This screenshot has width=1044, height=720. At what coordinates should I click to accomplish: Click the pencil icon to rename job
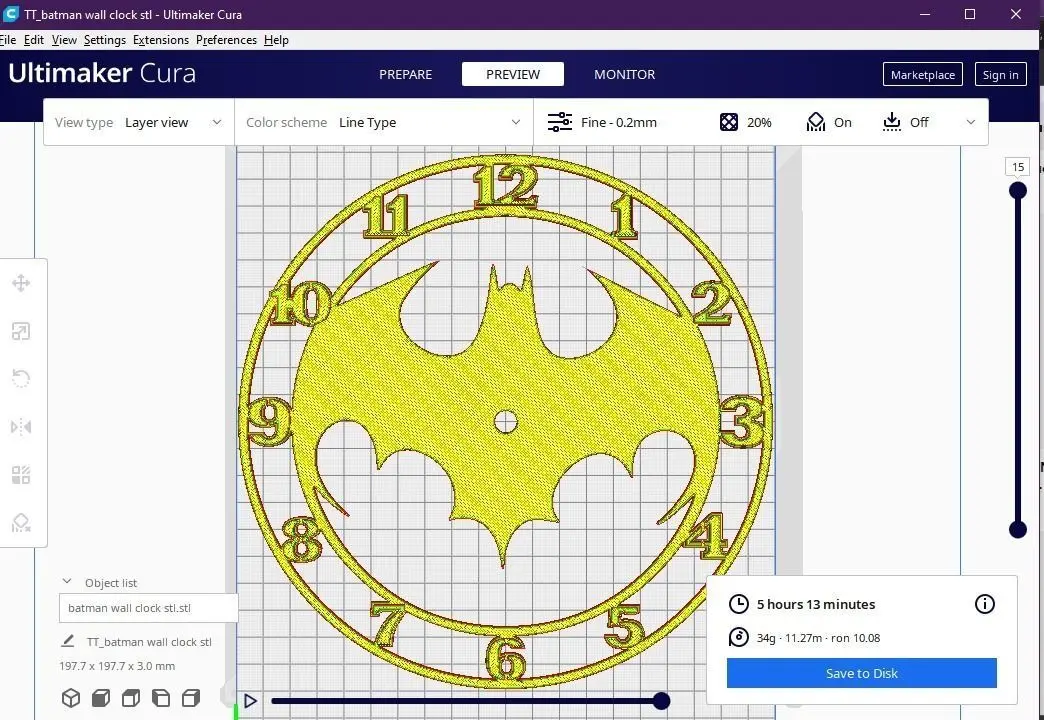pos(67,641)
